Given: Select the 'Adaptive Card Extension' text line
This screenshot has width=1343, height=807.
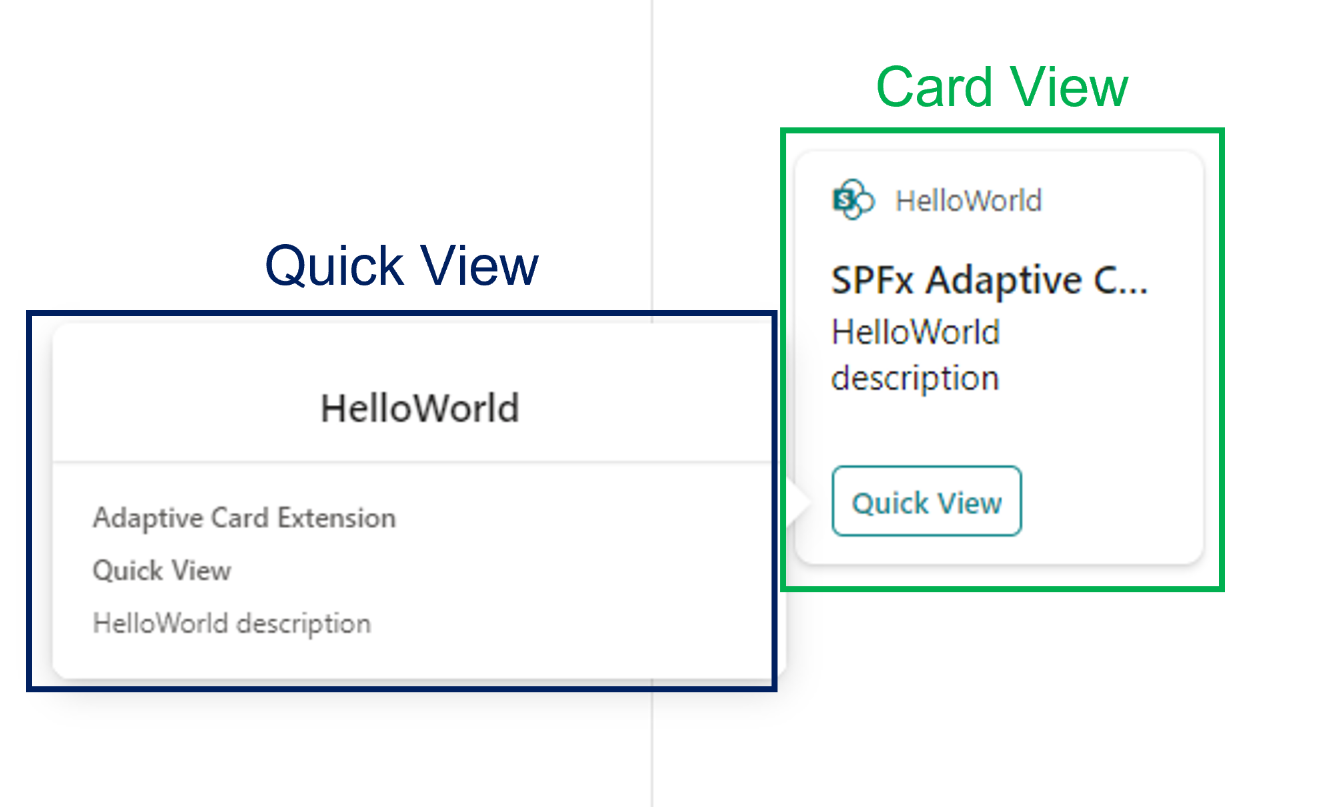Looking at the screenshot, I should [x=244, y=518].
